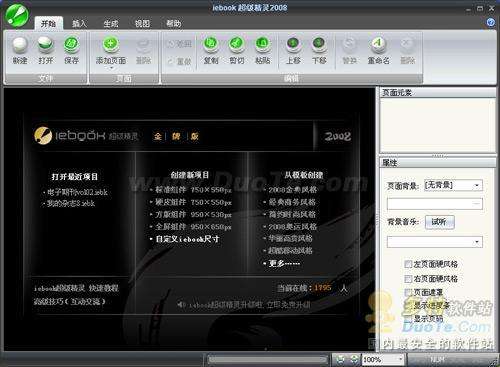The width and height of the screenshot is (500, 367).
Task: Expand the 添加页面 dropdown arrow
Action: pyautogui.click(x=111, y=68)
